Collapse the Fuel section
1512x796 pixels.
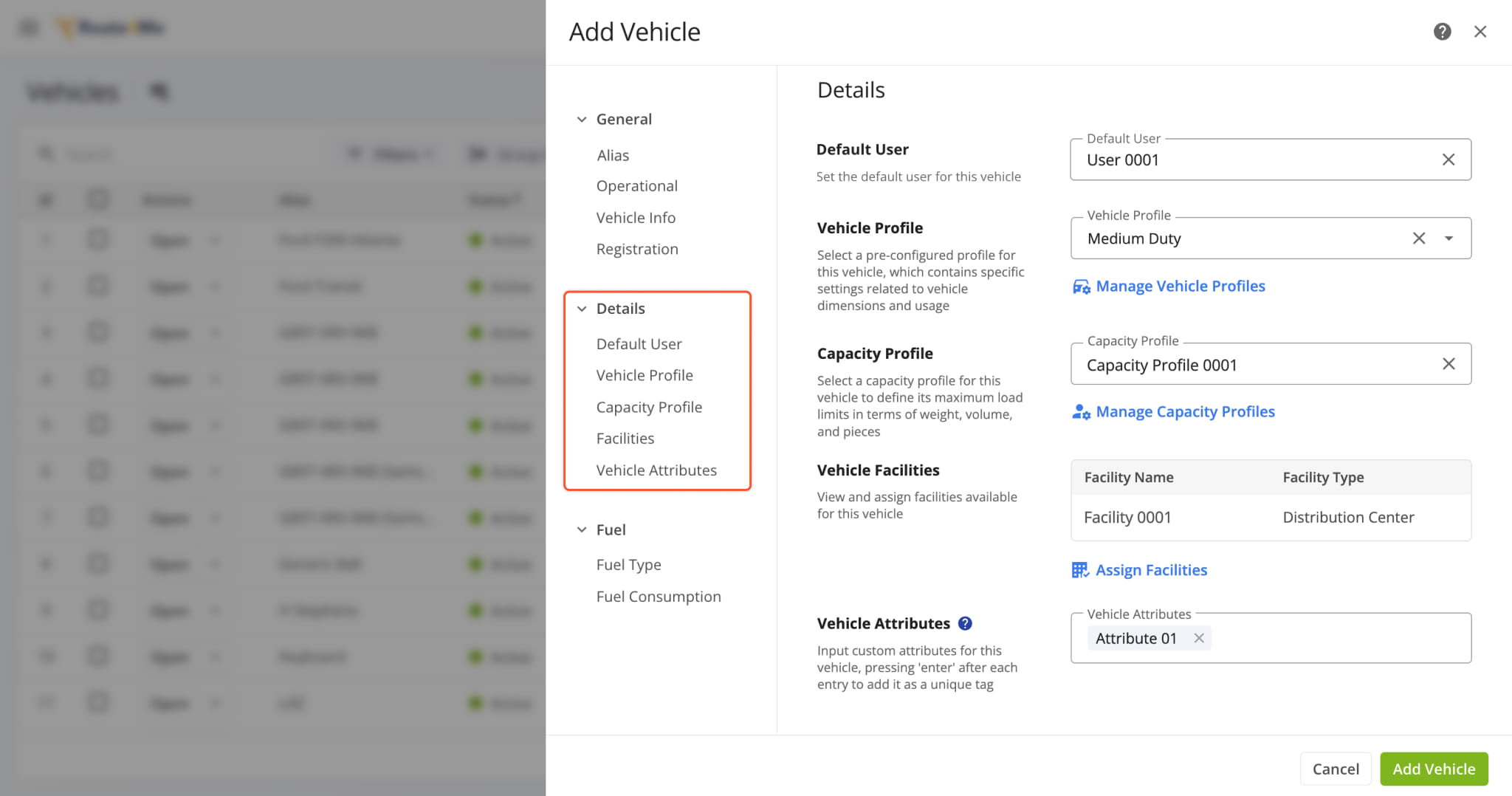point(582,530)
